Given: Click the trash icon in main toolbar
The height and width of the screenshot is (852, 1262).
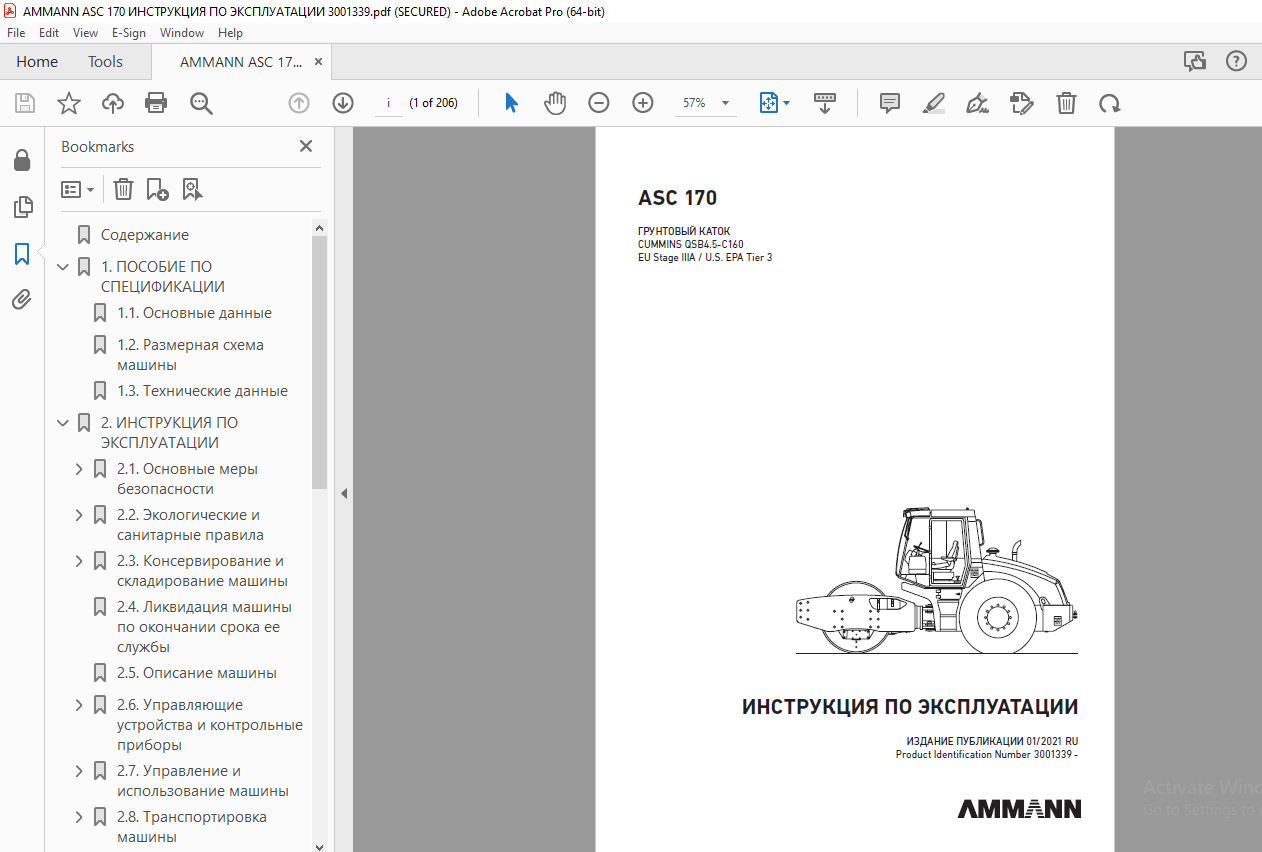Looking at the screenshot, I should 1067,103.
